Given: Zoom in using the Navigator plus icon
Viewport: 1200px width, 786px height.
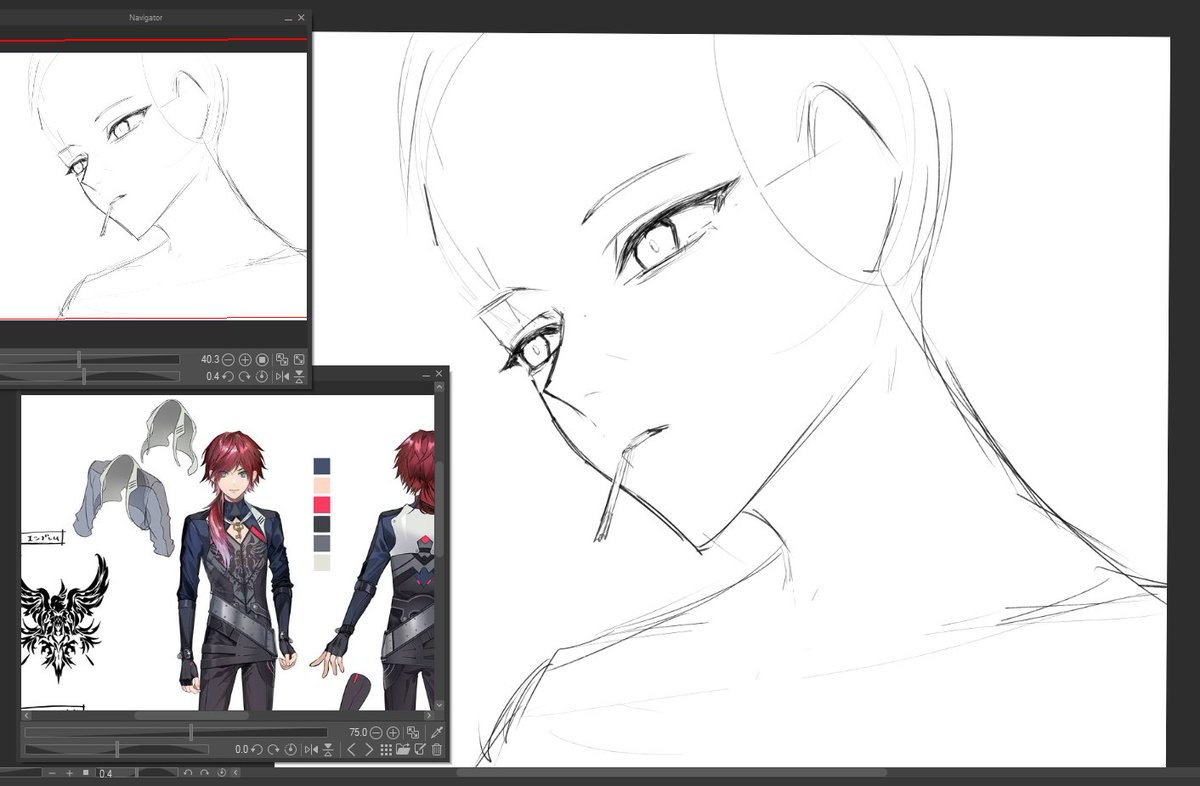Looking at the screenshot, I should coord(245,359).
